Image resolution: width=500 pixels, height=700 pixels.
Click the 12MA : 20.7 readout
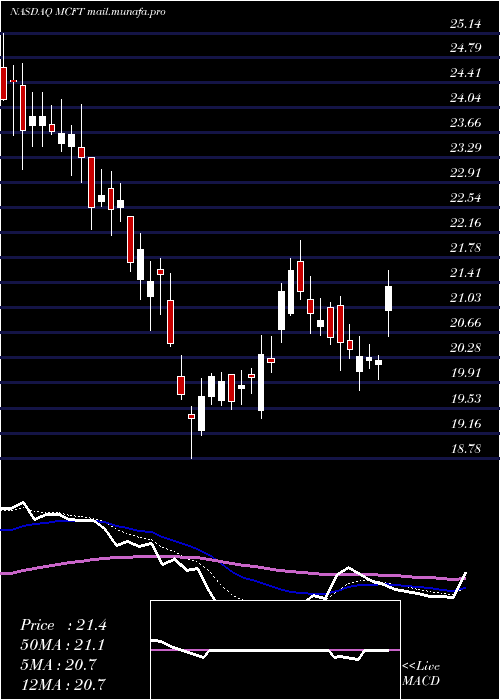tap(63, 684)
